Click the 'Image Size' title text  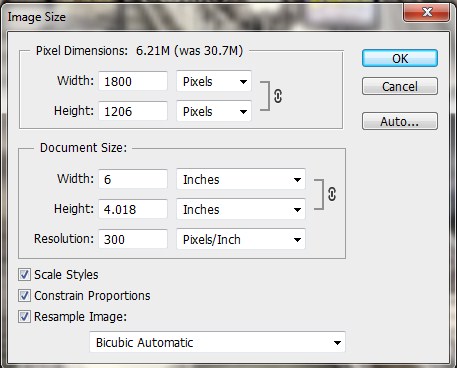pos(37,17)
